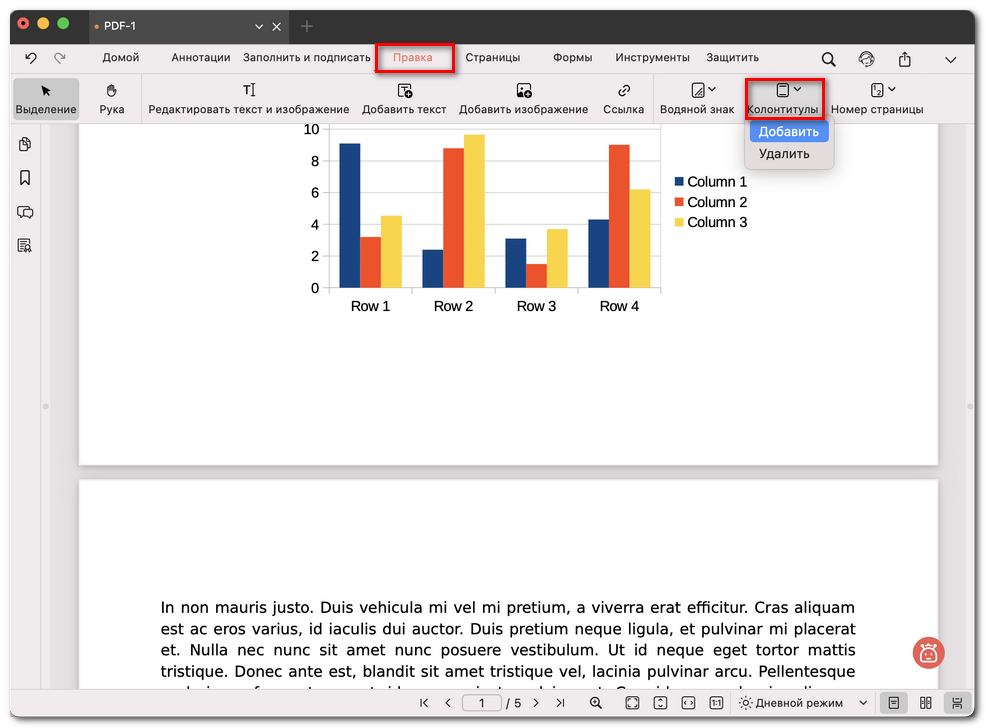This screenshot has height=728, width=986.
Task: Switch to the Страницы tab
Action: tap(492, 58)
